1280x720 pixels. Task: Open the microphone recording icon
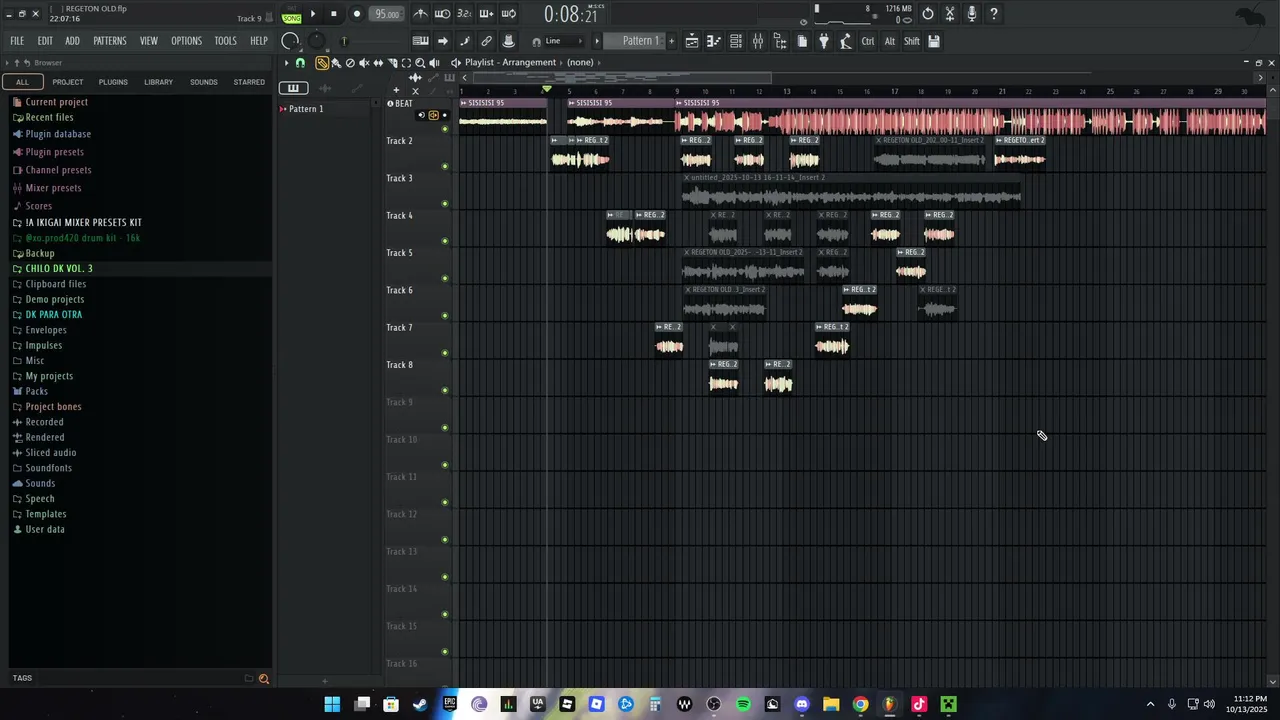click(x=971, y=14)
